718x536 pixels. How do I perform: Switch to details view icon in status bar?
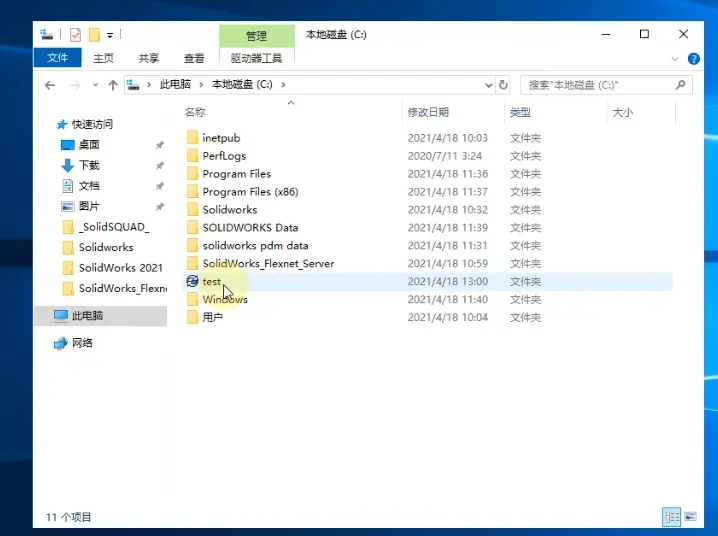[x=671, y=517]
